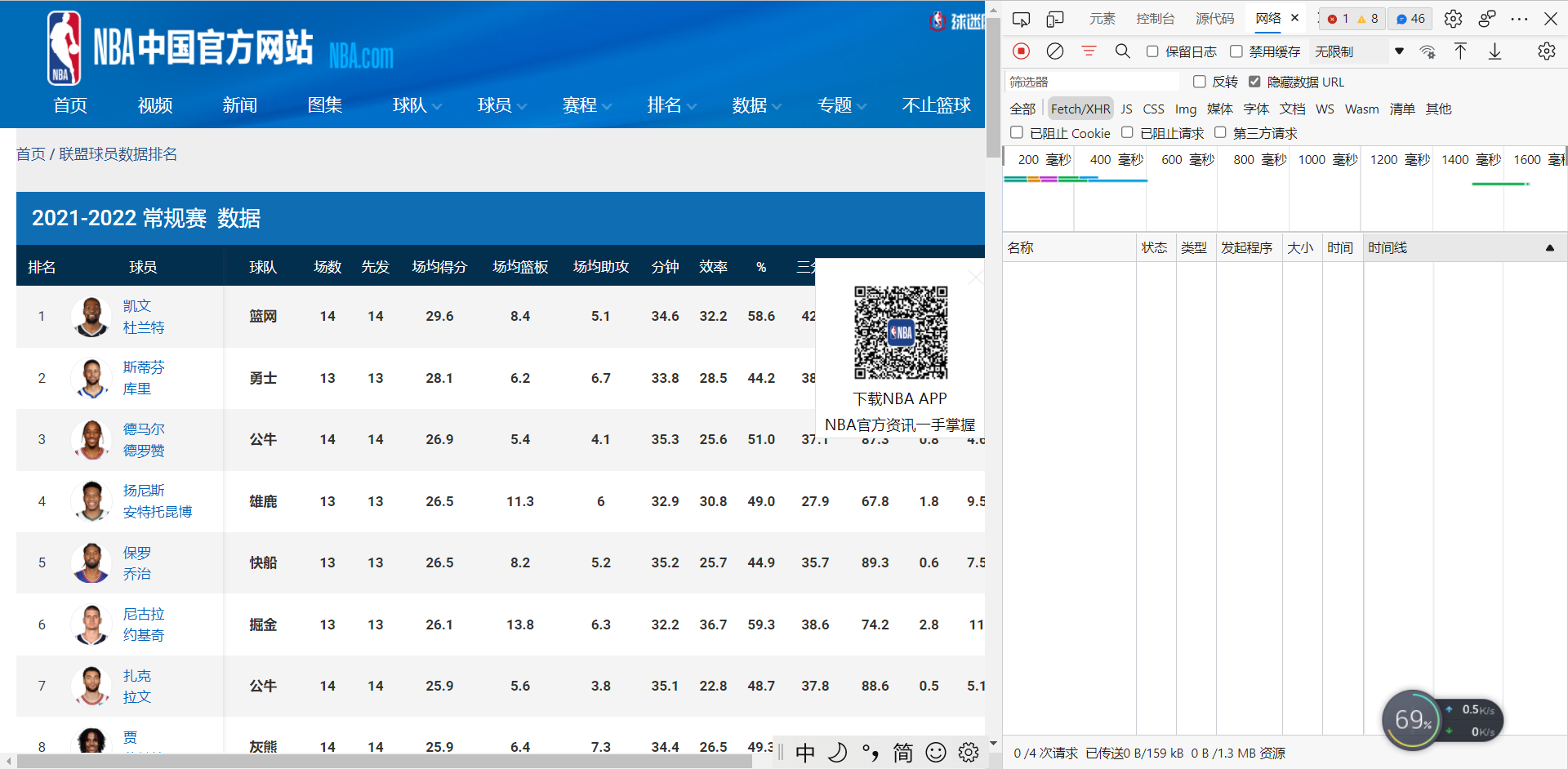
Task: Switch to the 控制台 tab
Action: [1155, 17]
